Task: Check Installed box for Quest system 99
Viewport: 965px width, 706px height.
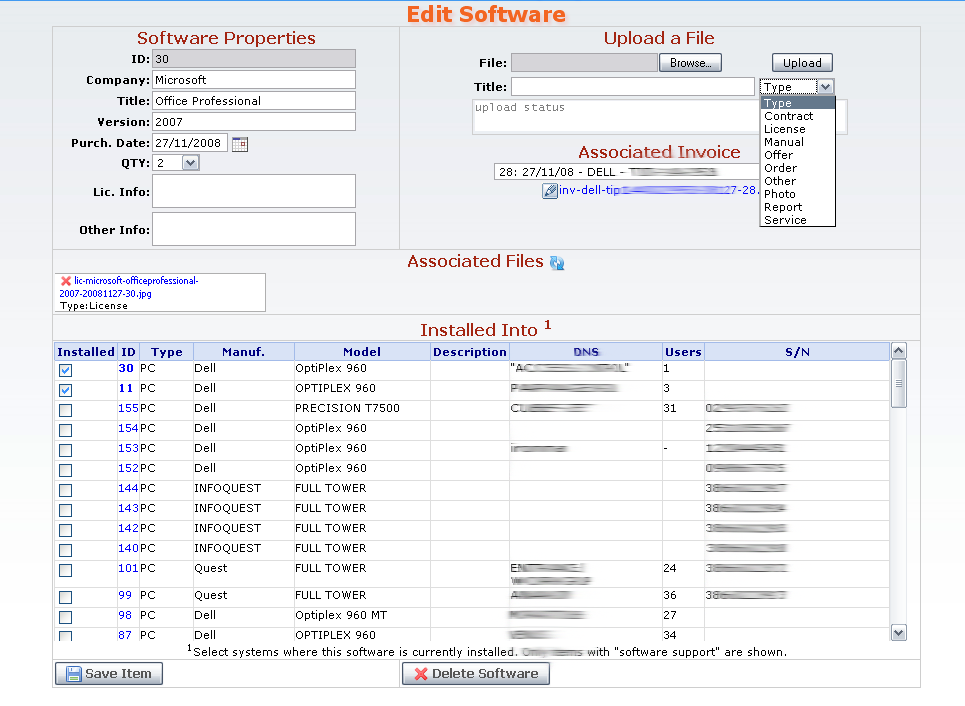Action: pyautogui.click(x=66, y=597)
